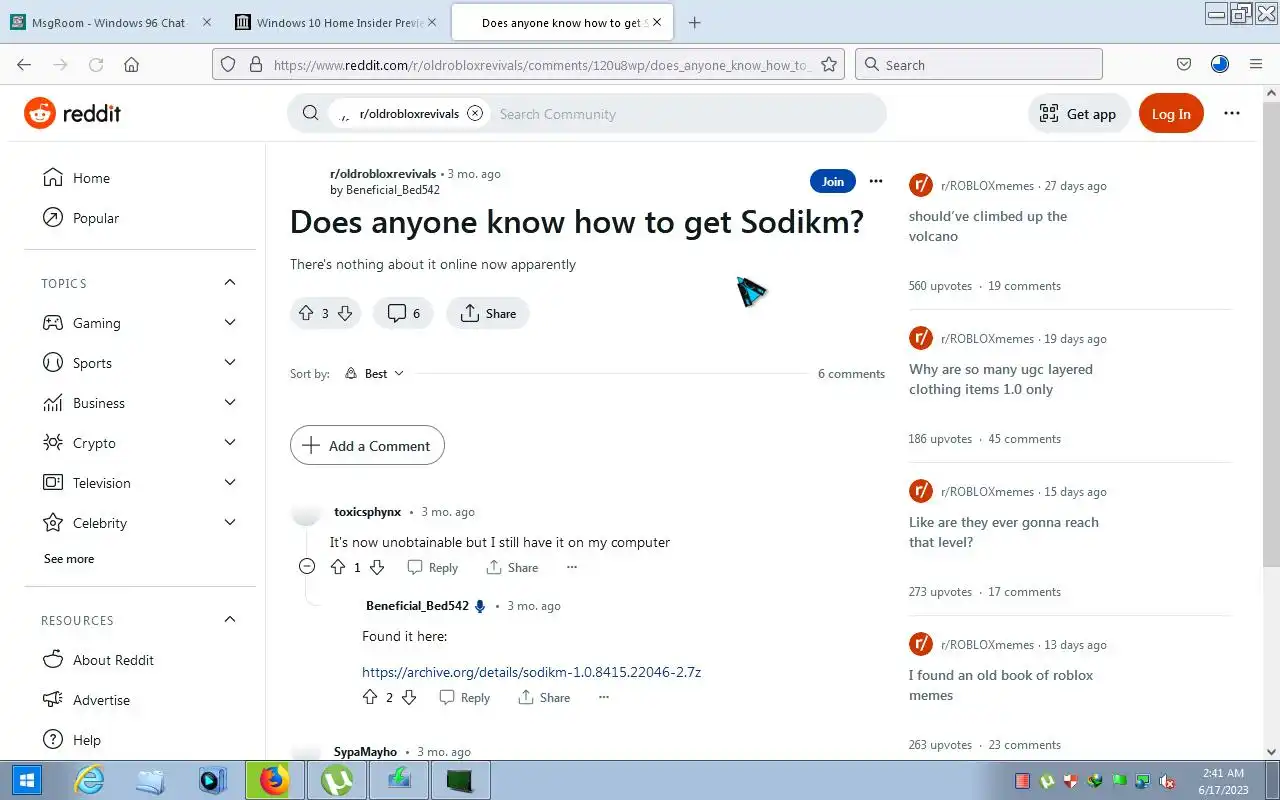Open Internet Explorer from taskbar
1280x800 pixels.
point(90,780)
